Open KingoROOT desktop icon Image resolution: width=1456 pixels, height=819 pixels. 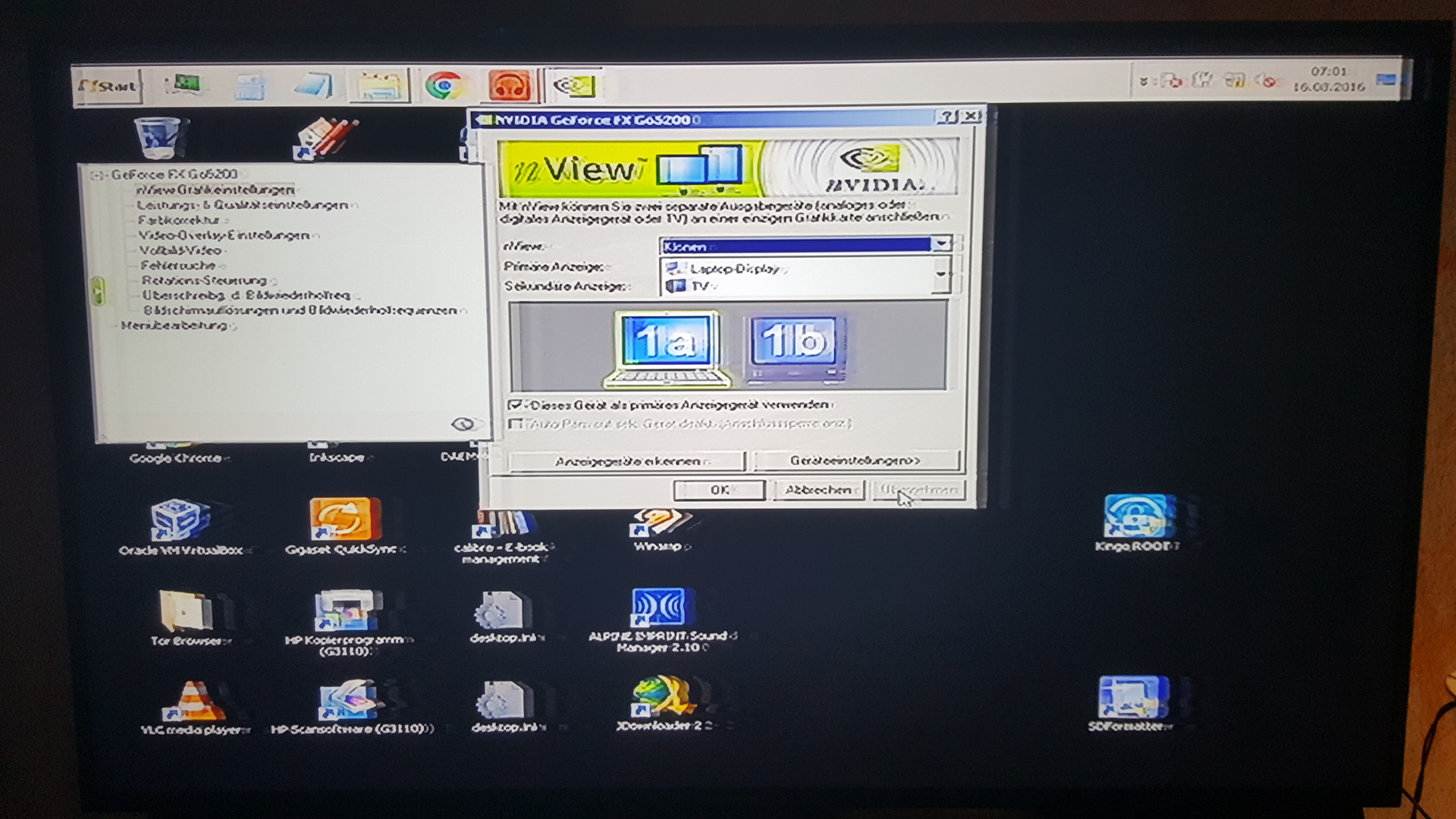(x=1137, y=523)
